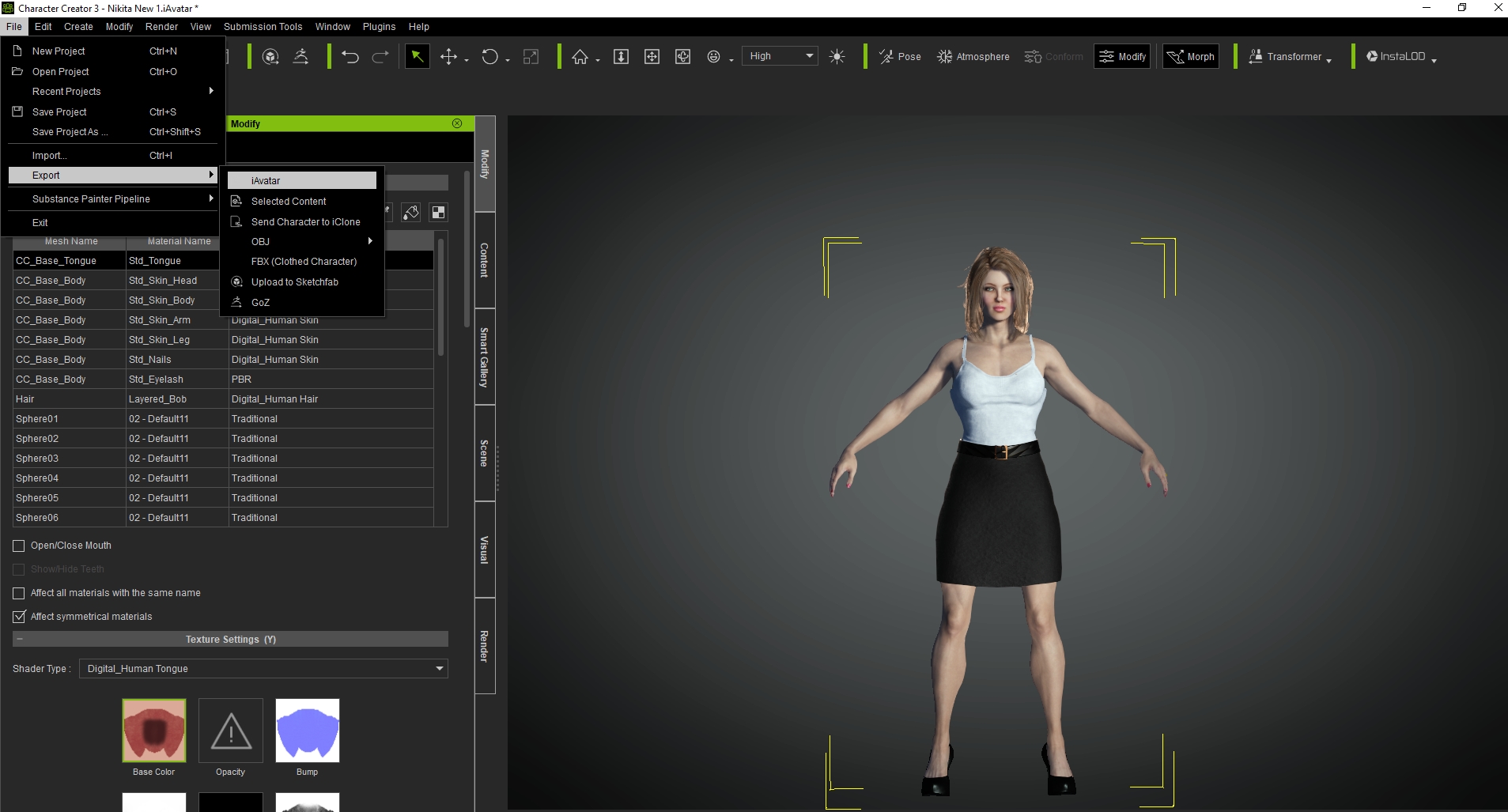Image resolution: width=1508 pixels, height=812 pixels.
Task: Select the Bump texture thumbnail
Action: (x=308, y=731)
